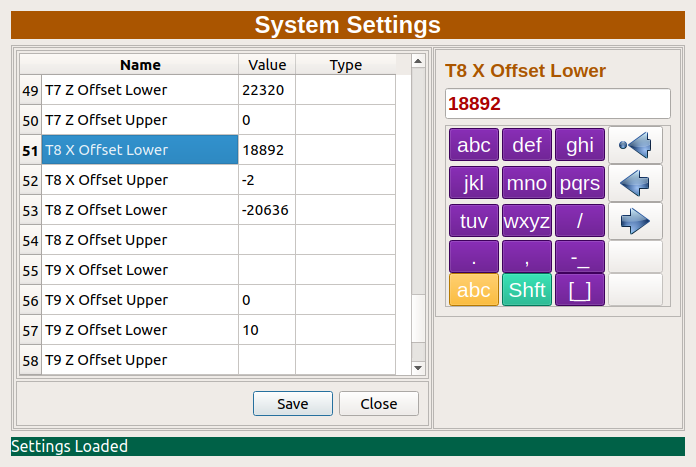Tap the comma keypad key
This screenshot has width=696, height=467.
tap(527, 257)
